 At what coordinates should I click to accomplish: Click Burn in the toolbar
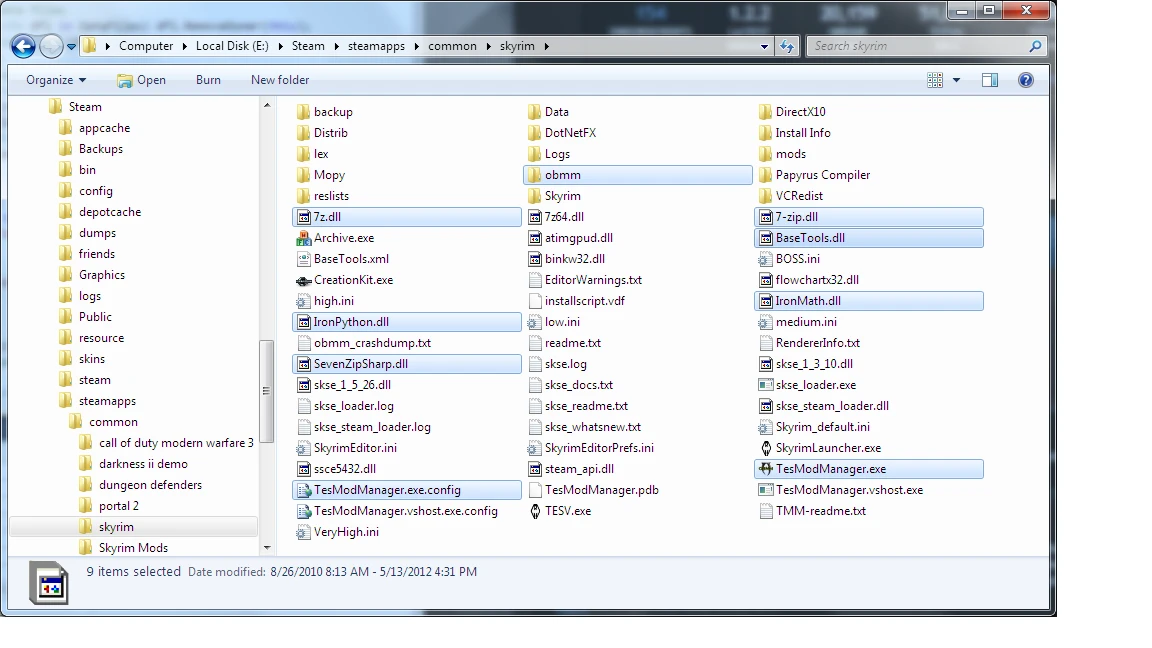click(x=207, y=80)
